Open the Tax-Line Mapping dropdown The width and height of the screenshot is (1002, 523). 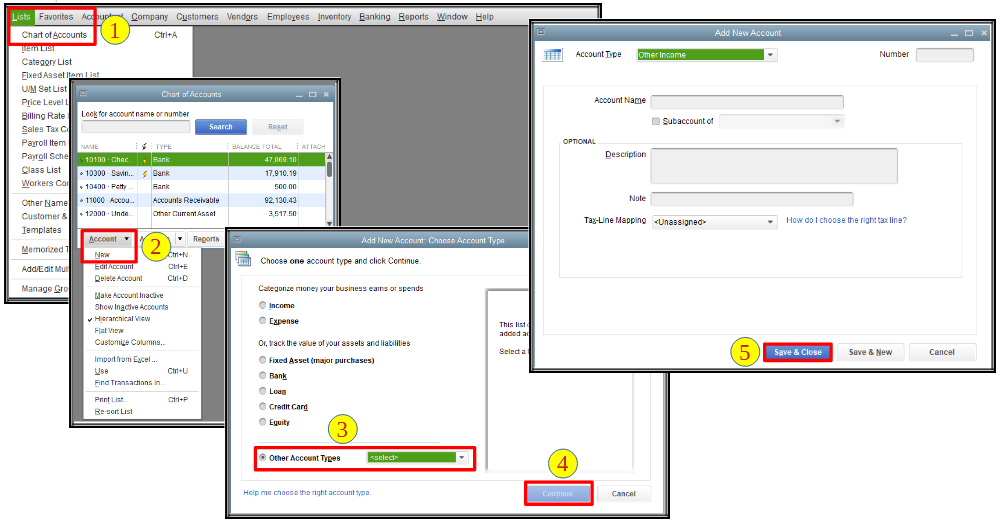[714, 222]
